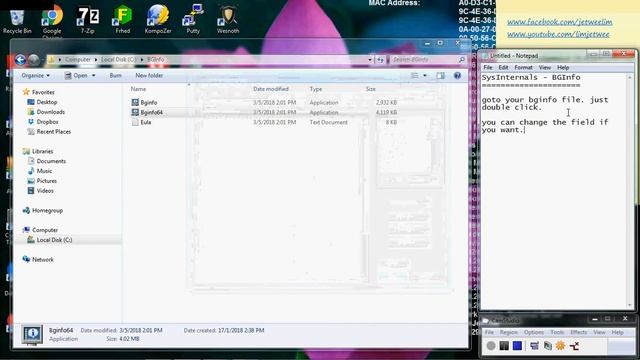Expand the Local Disk (C:) breadcrumb arrow
640x360 pixels.
(x=142, y=60)
